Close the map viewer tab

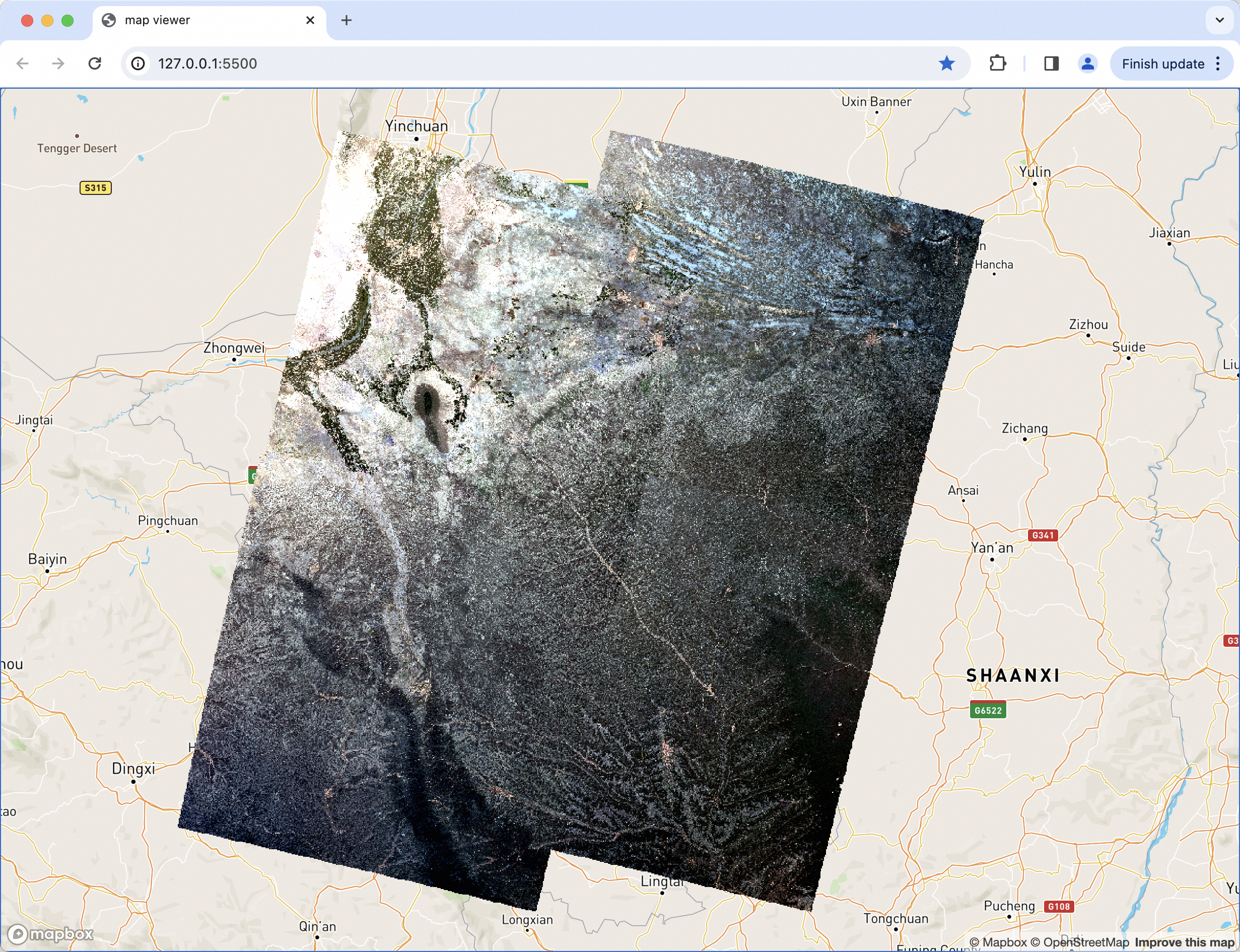point(310,20)
